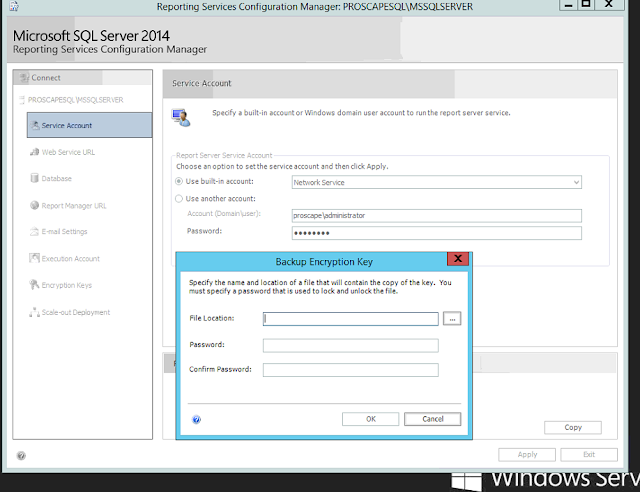The height and width of the screenshot is (492, 640).
Task: Click OK in Backup Encryption Key dialog
Action: (371, 419)
